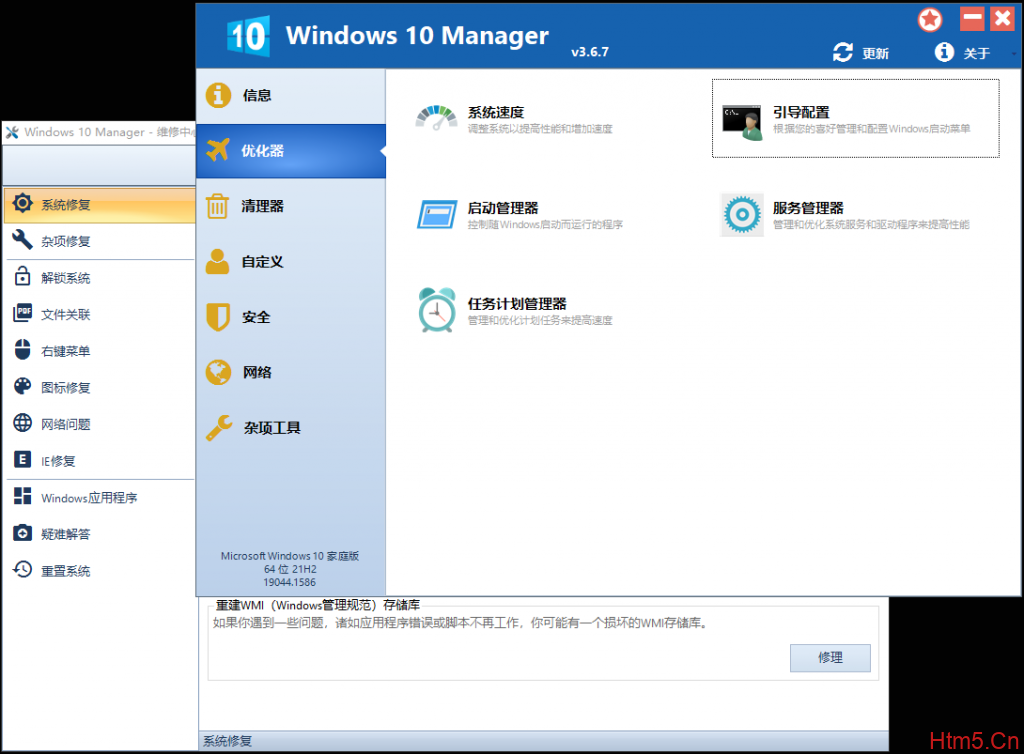Select 右键菜单 in repair center sidebar
This screenshot has width=1024, height=754.
(x=99, y=351)
